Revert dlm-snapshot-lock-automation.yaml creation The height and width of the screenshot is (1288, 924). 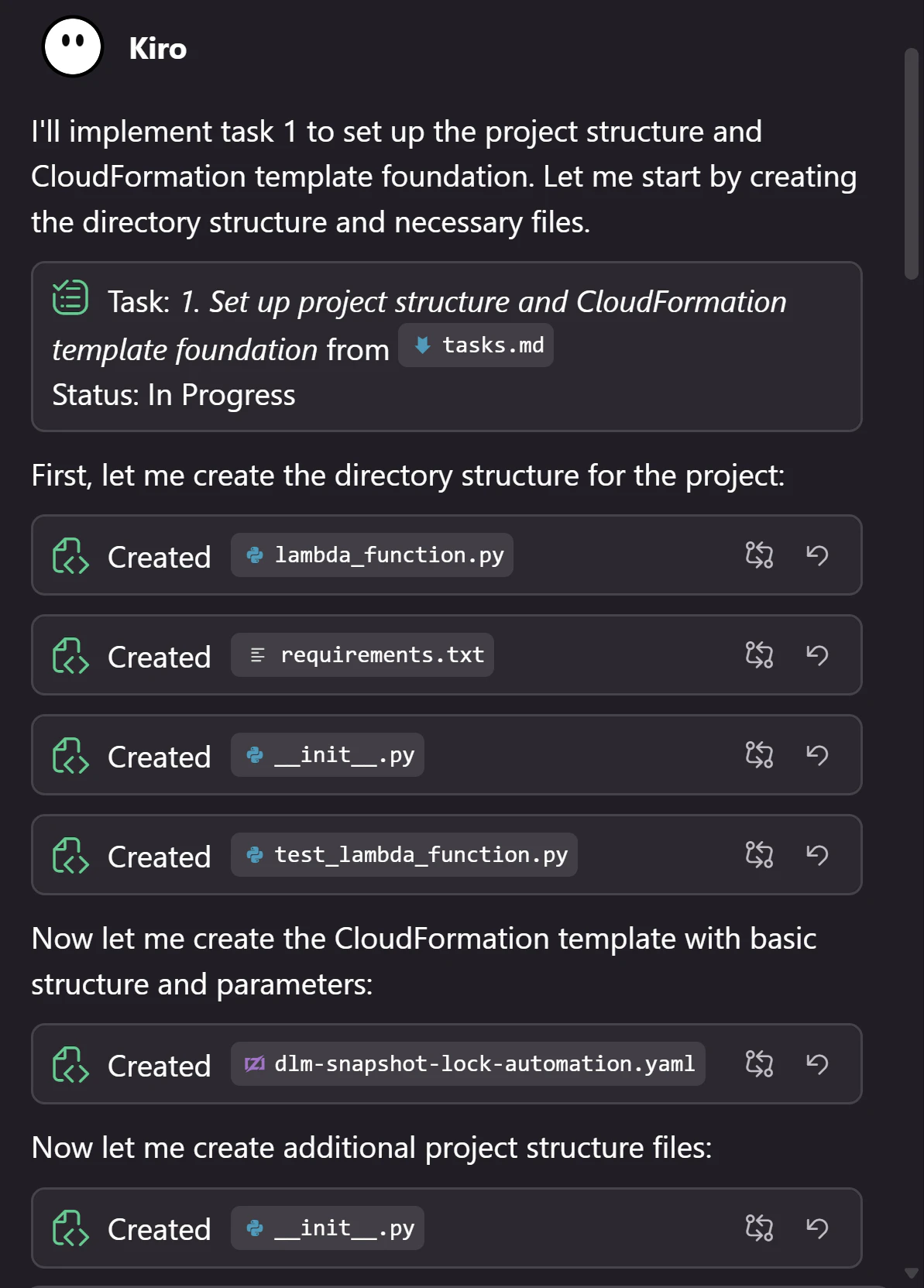(817, 1063)
